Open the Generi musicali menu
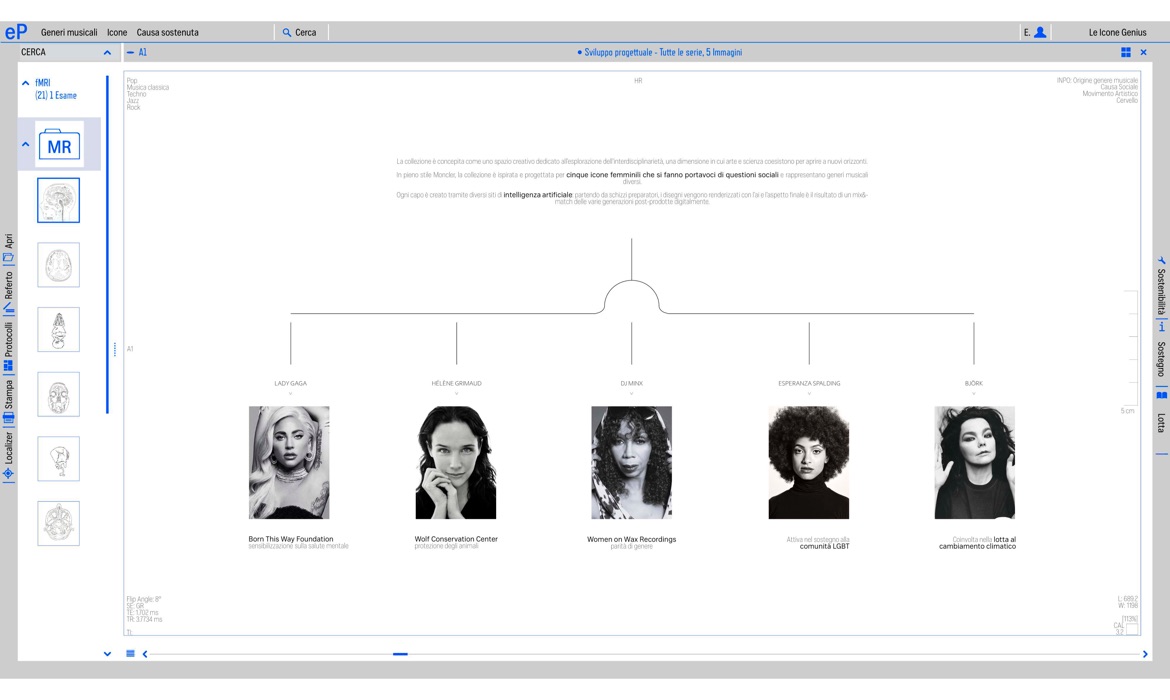The width and height of the screenshot is (1170, 700). pyautogui.click(x=69, y=32)
